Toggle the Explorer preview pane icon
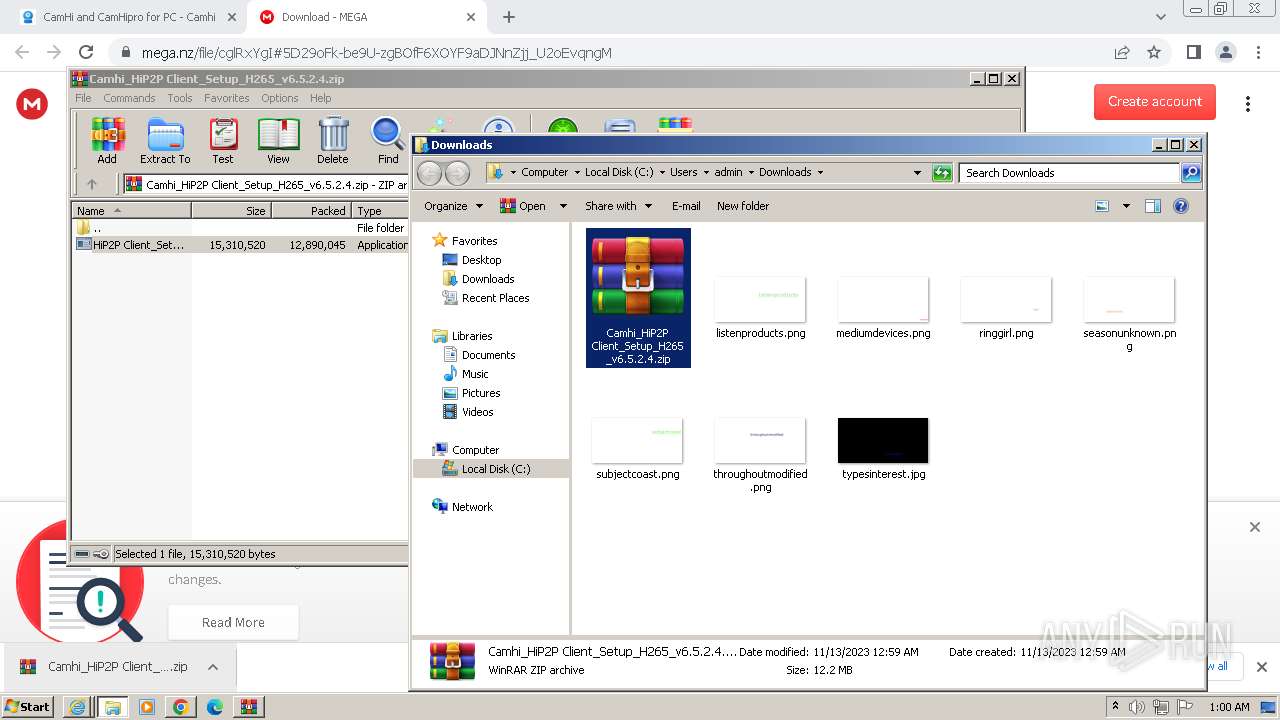1280x720 pixels. (x=1152, y=206)
